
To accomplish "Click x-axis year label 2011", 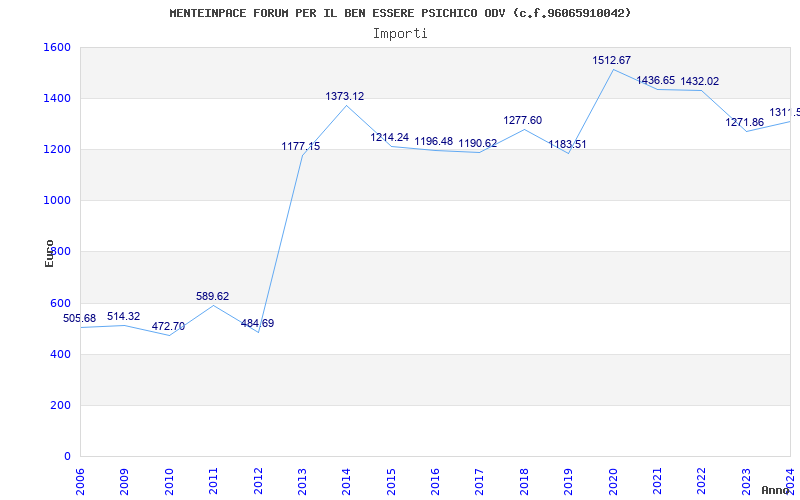I will pyautogui.click(x=213, y=481).
